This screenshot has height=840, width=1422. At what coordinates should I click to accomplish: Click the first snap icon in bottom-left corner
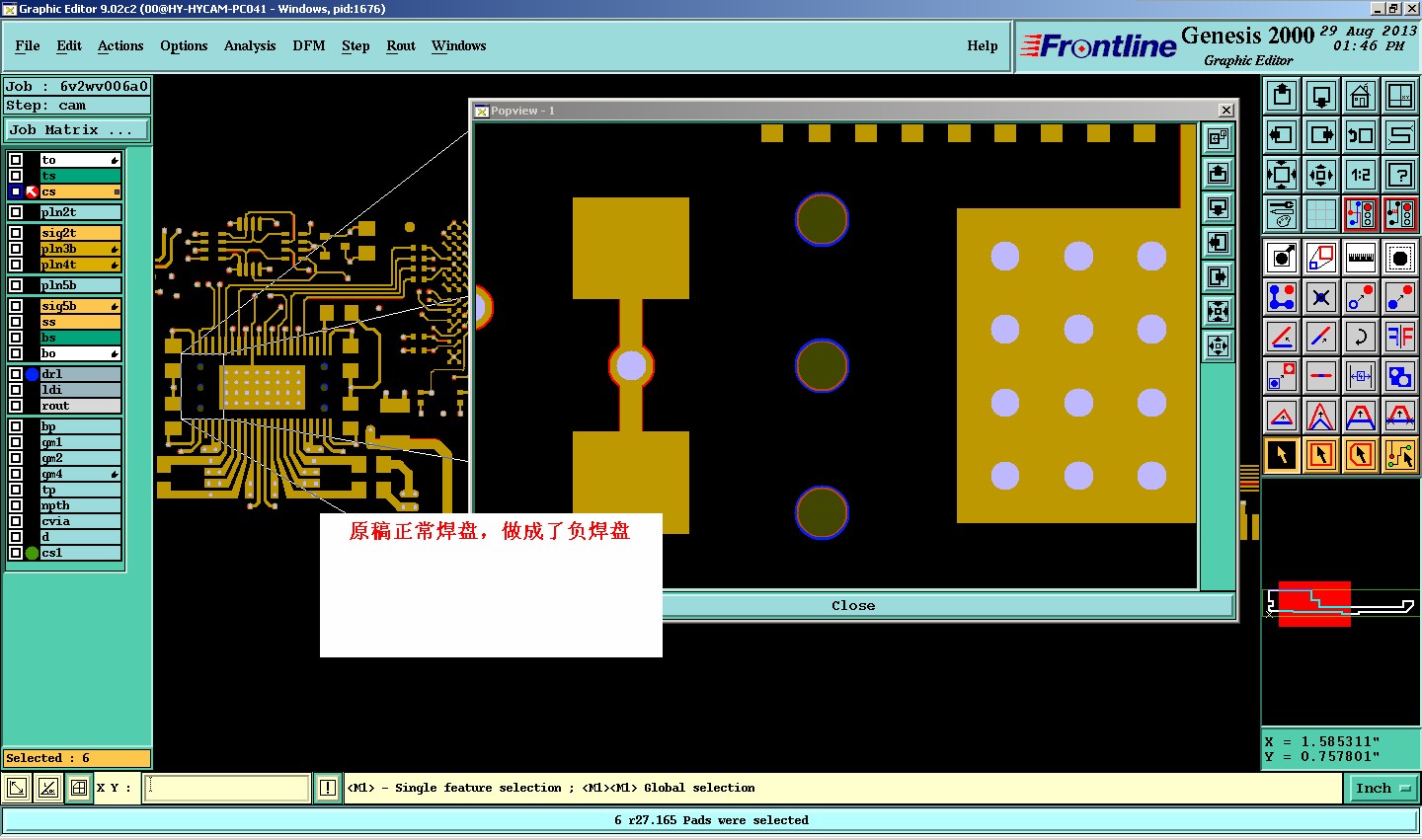(x=17, y=788)
